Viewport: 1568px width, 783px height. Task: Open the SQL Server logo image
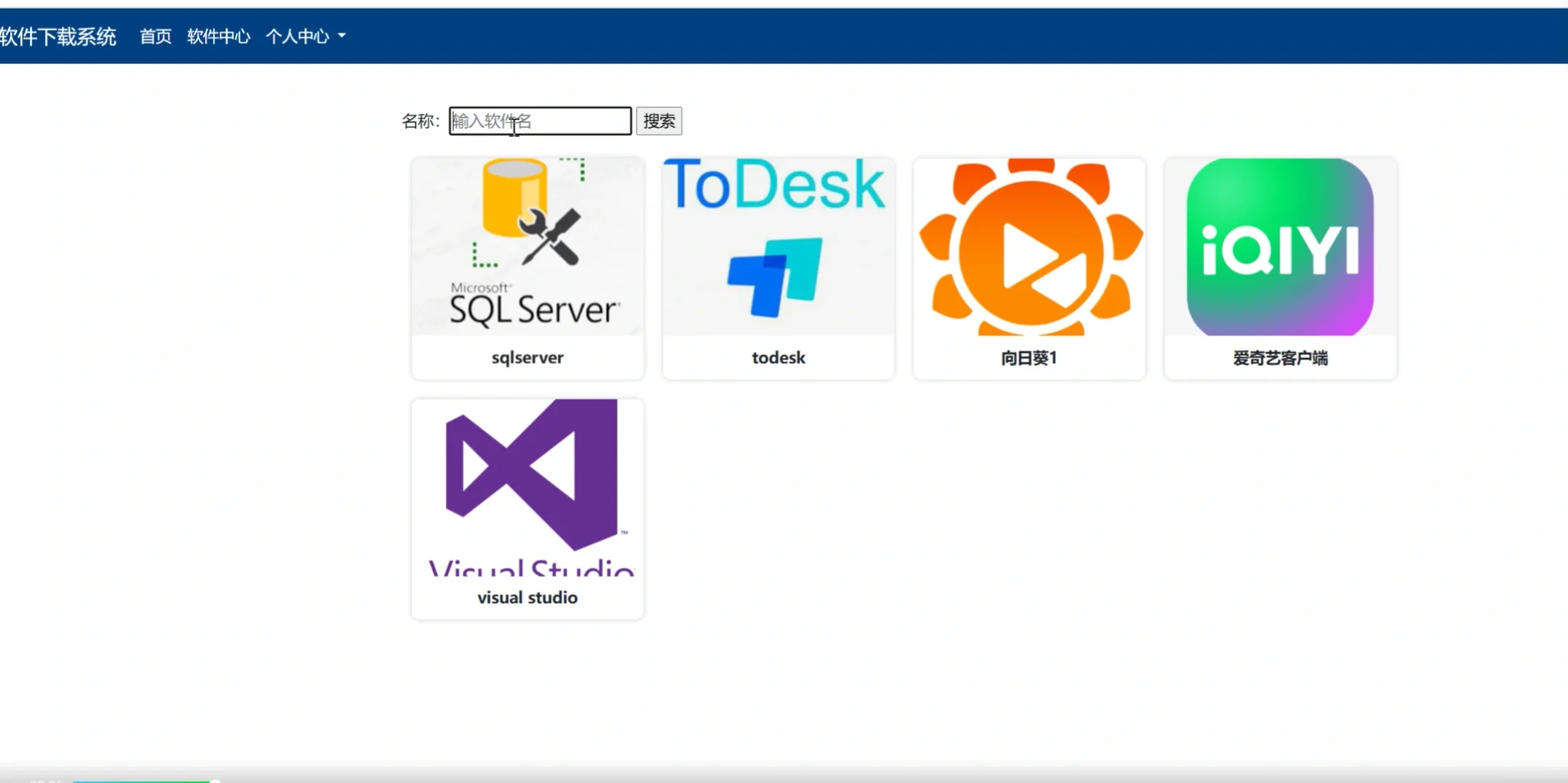528,247
